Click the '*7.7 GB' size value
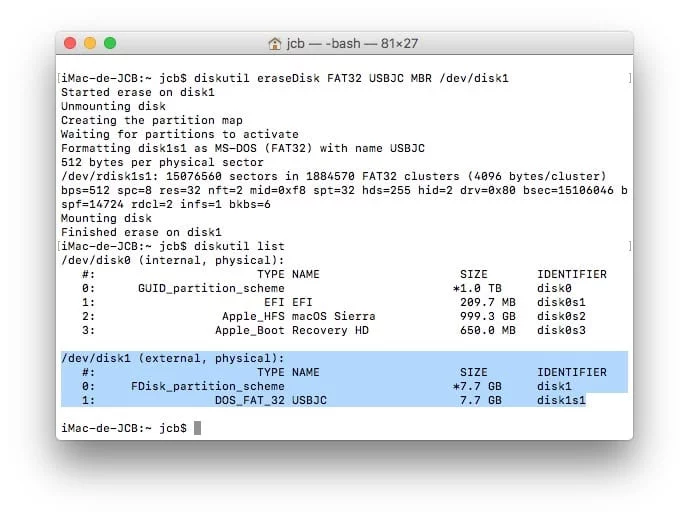Screen dimensions: 689x520 [x=477, y=386]
